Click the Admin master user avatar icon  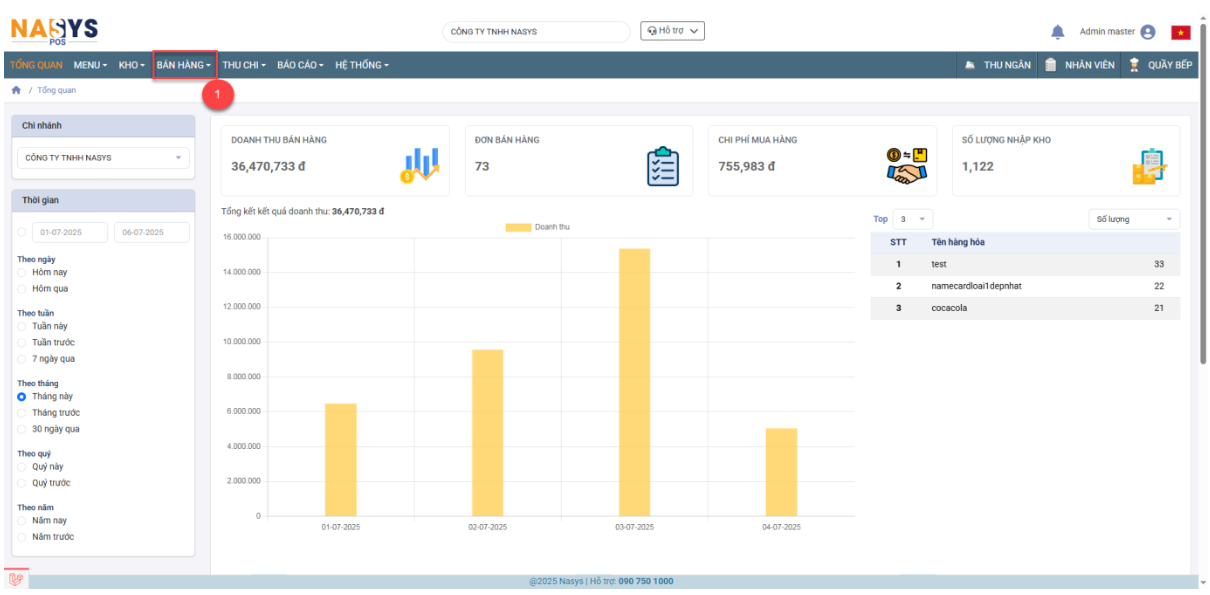point(1147,32)
